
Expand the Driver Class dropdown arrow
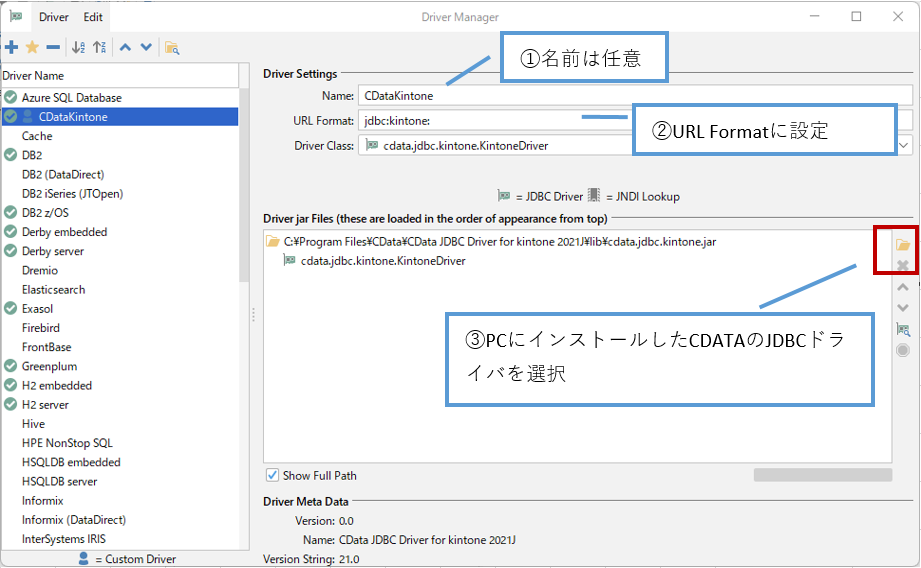click(904, 145)
